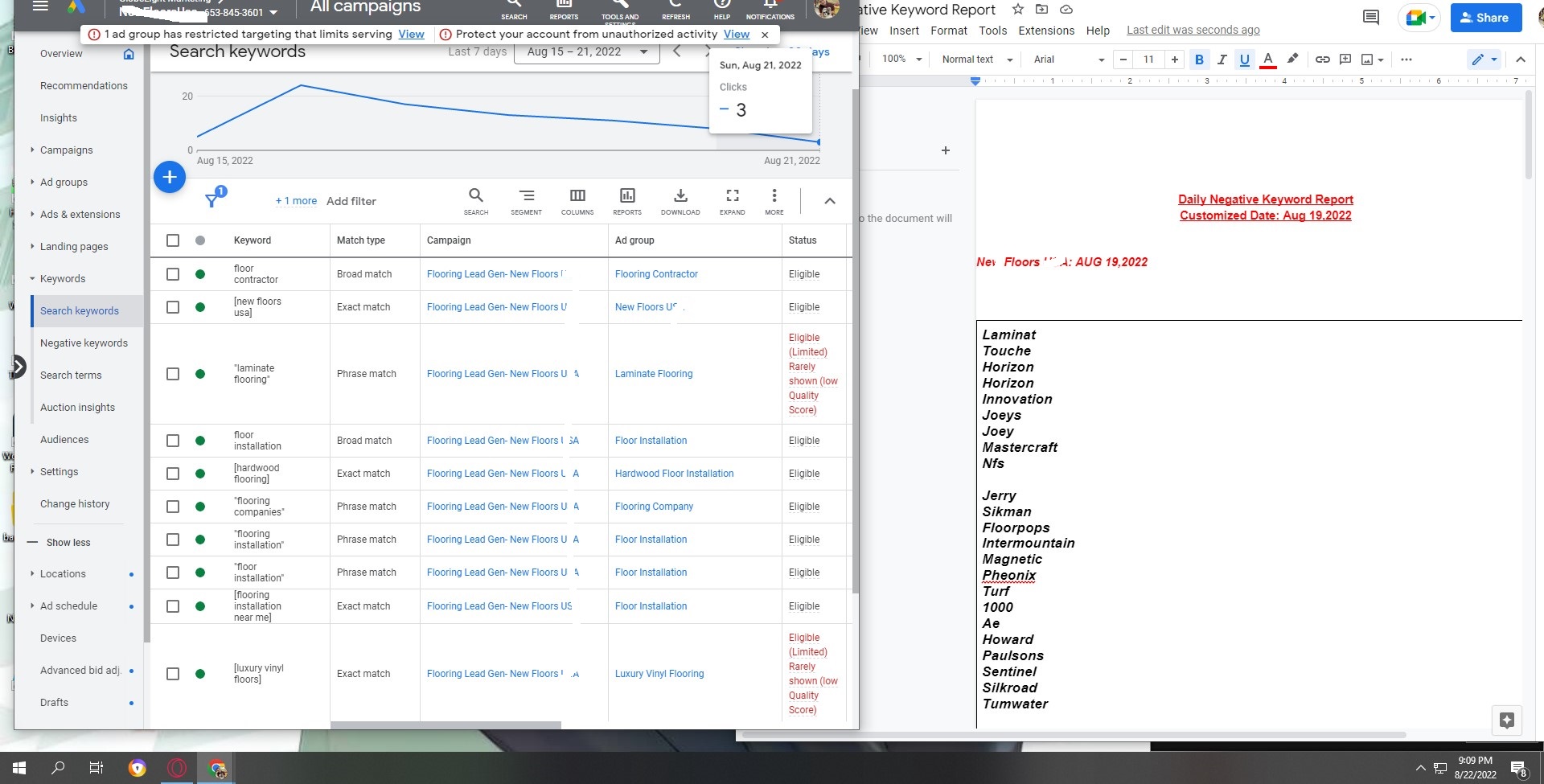Open the zoom 100% dropdown in Docs
The image size is (1544, 784).
(901, 60)
